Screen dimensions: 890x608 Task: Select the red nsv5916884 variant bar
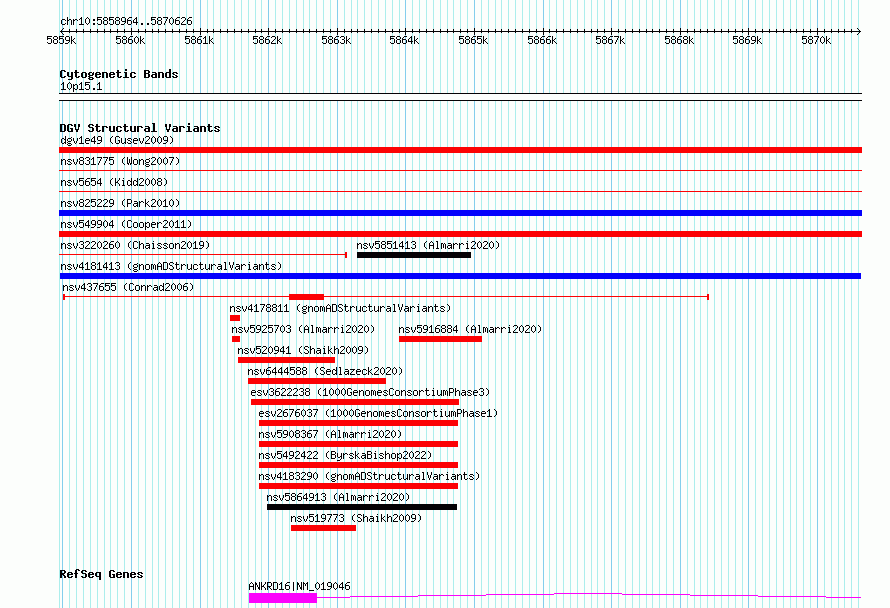tap(440, 339)
